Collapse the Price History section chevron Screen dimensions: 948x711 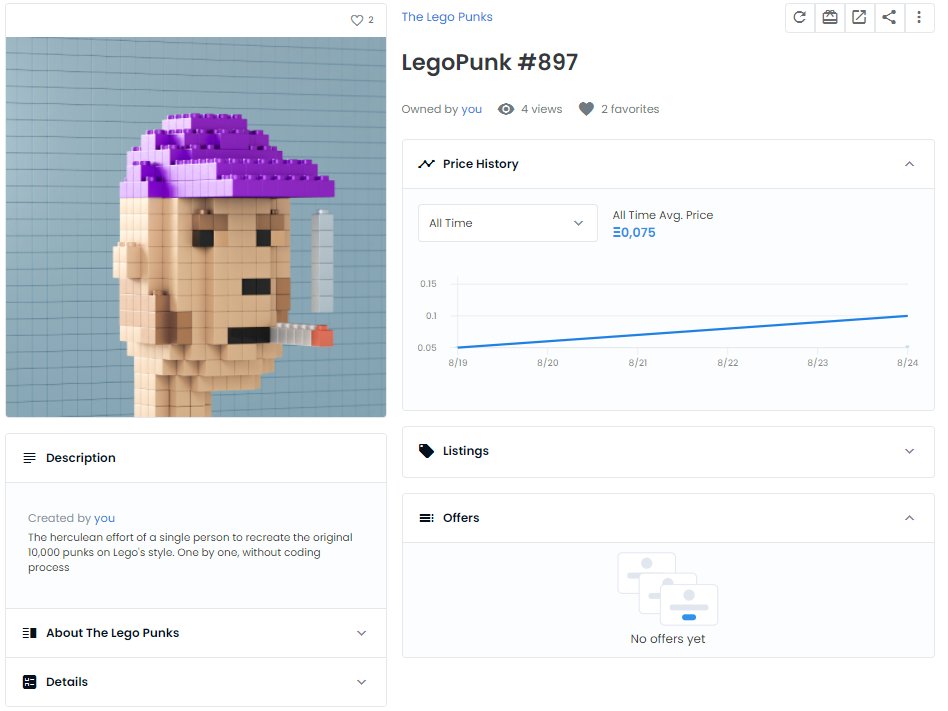coord(909,164)
